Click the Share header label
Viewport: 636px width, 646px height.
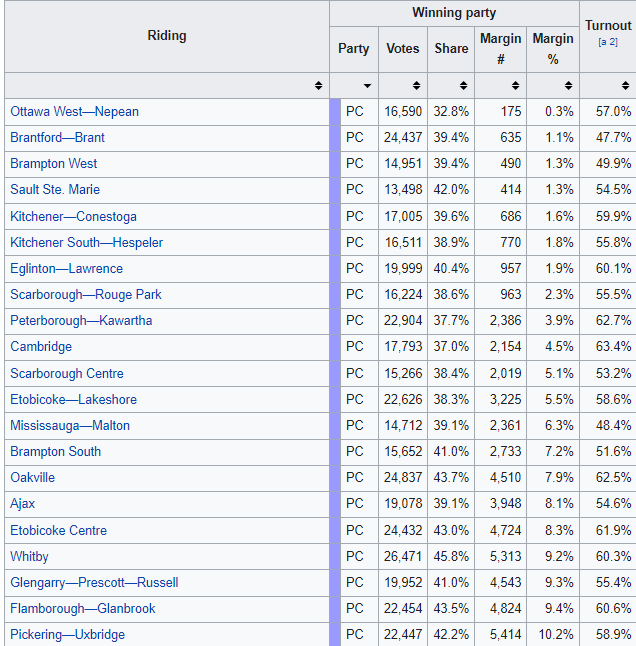[451, 49]
